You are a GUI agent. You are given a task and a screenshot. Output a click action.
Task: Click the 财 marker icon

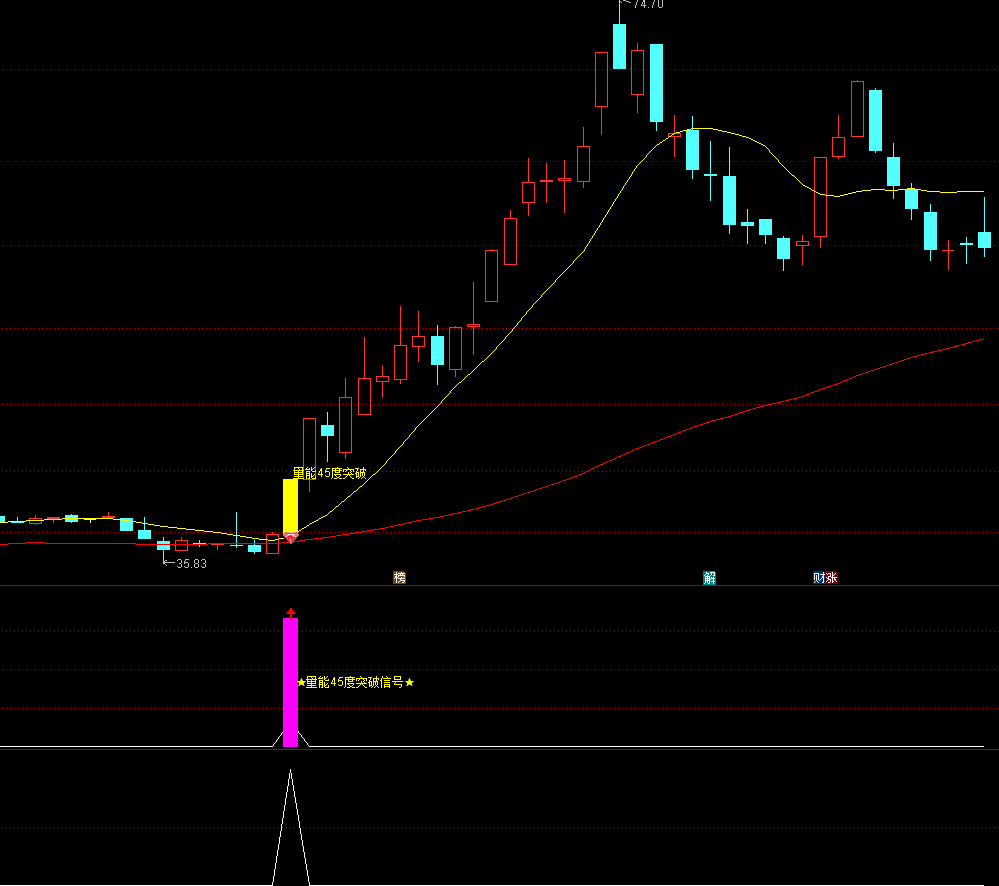point(819,578)
